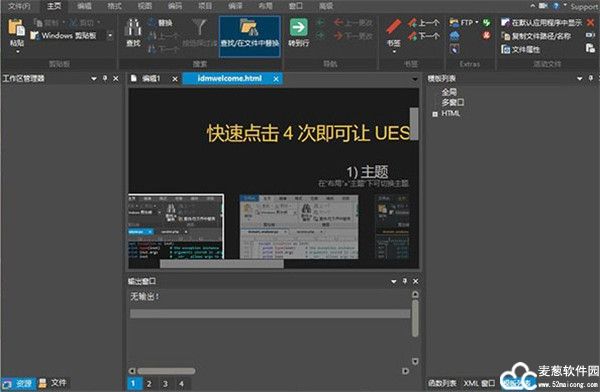Switch to the 资源 tab at bottom left
The width and height of the screenshot is (600, 392).
19,383
